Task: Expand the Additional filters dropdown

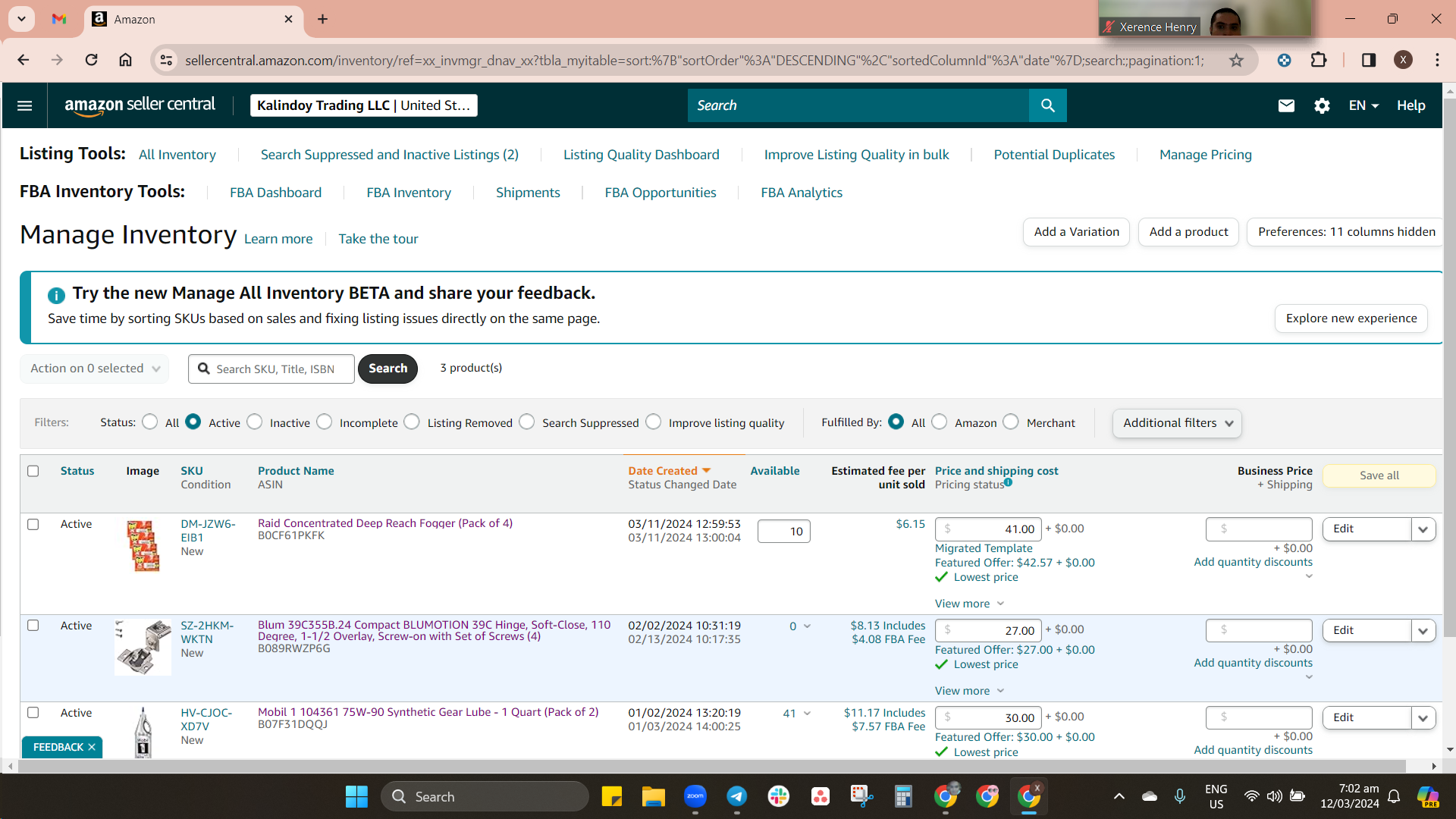Action: [1177, 423]
